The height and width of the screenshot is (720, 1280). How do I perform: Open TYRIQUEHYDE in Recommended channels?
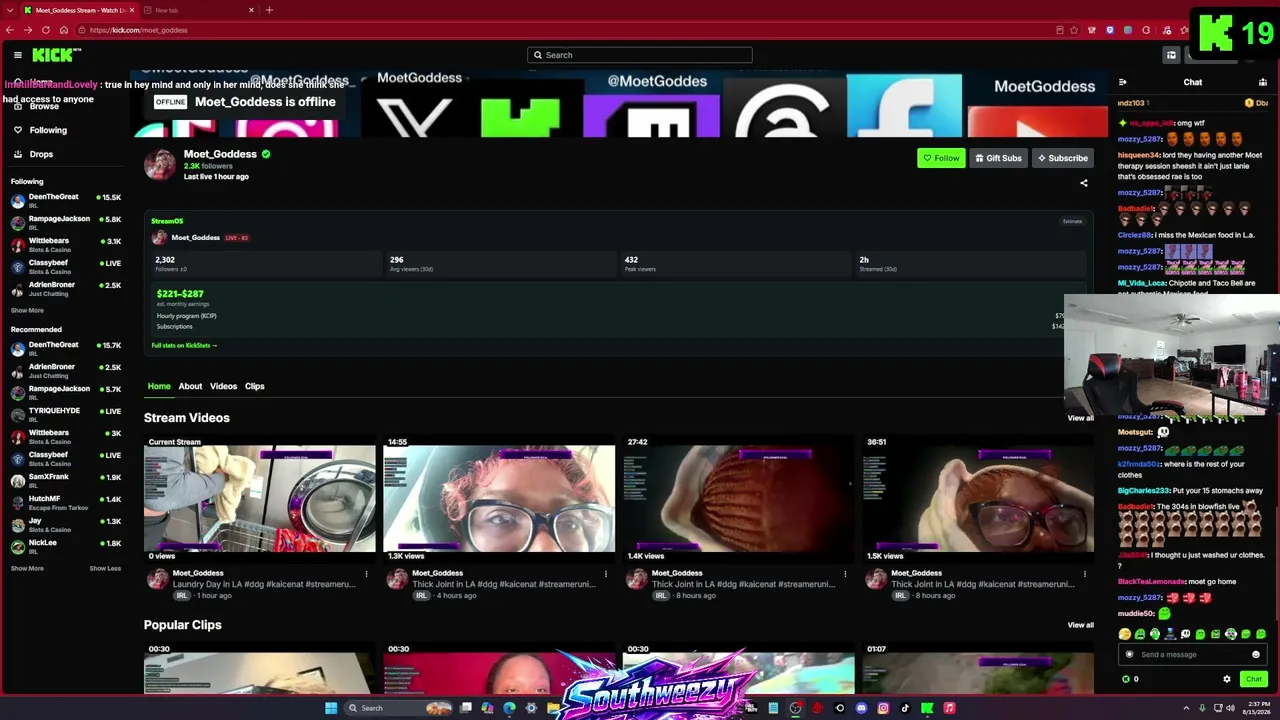click(66, 413)
